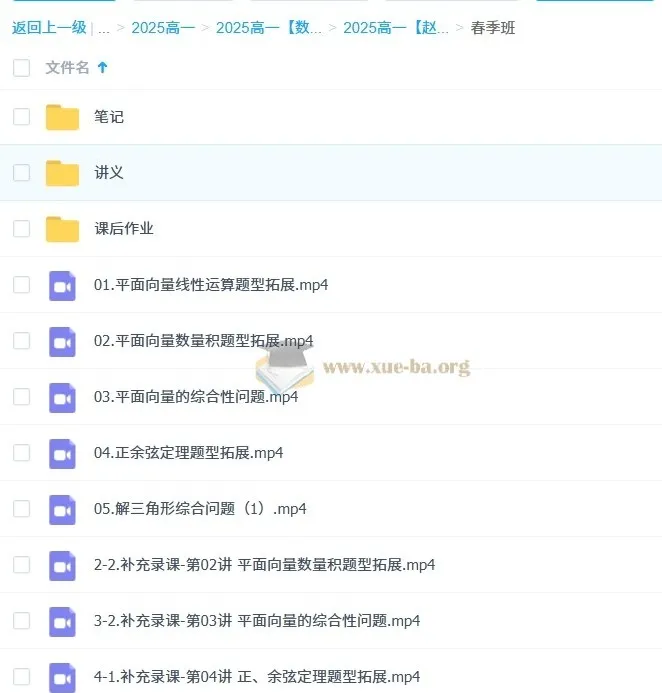
Task: Toggle sort order arrow next to 文件名
Action: tap(103, 67)
